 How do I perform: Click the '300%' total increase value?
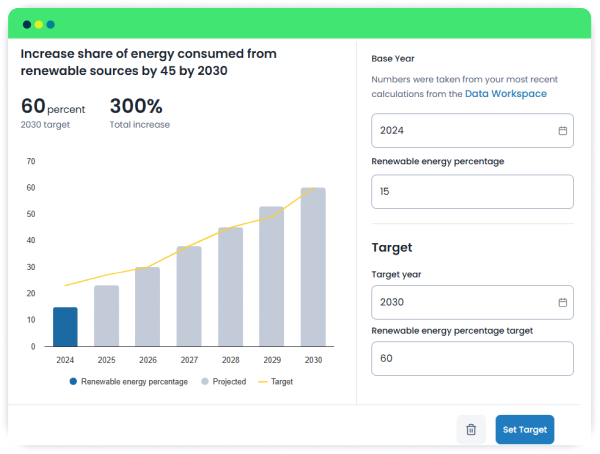[136, 106]
